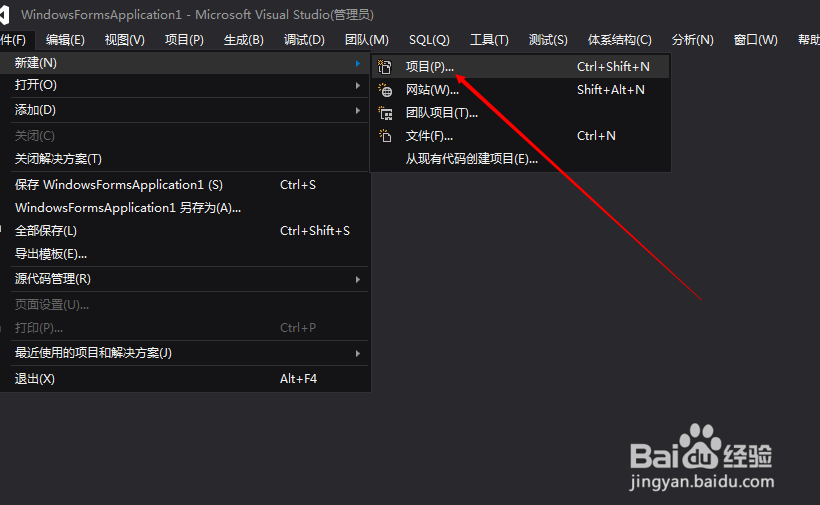Viewport: 820px width, 505px height.
Task: Open the 分析(N) menu
Action: coord(692,40)
